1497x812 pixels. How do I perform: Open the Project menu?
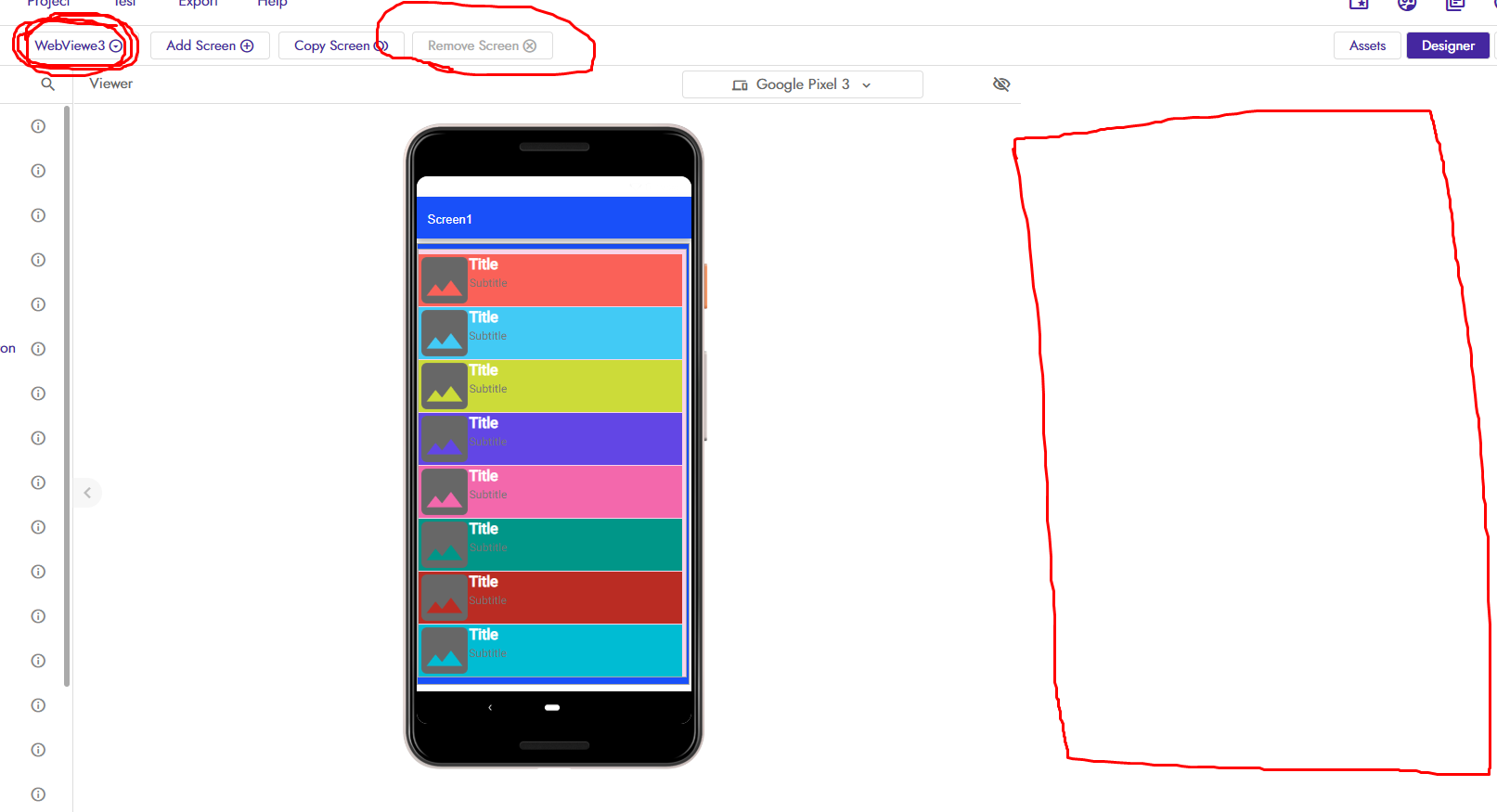click(x=48, y=4)
